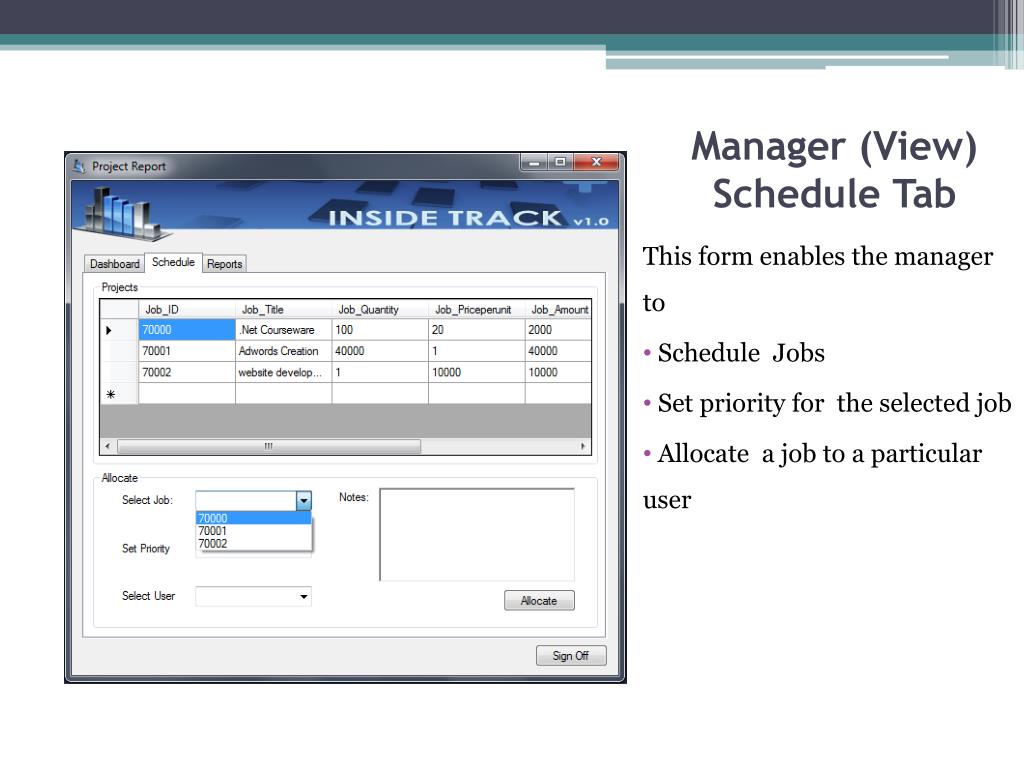Click the Project Report window icon
The height and width of the screenshot is (768, 1024).
pyautogui.click(x=80, y=166)
